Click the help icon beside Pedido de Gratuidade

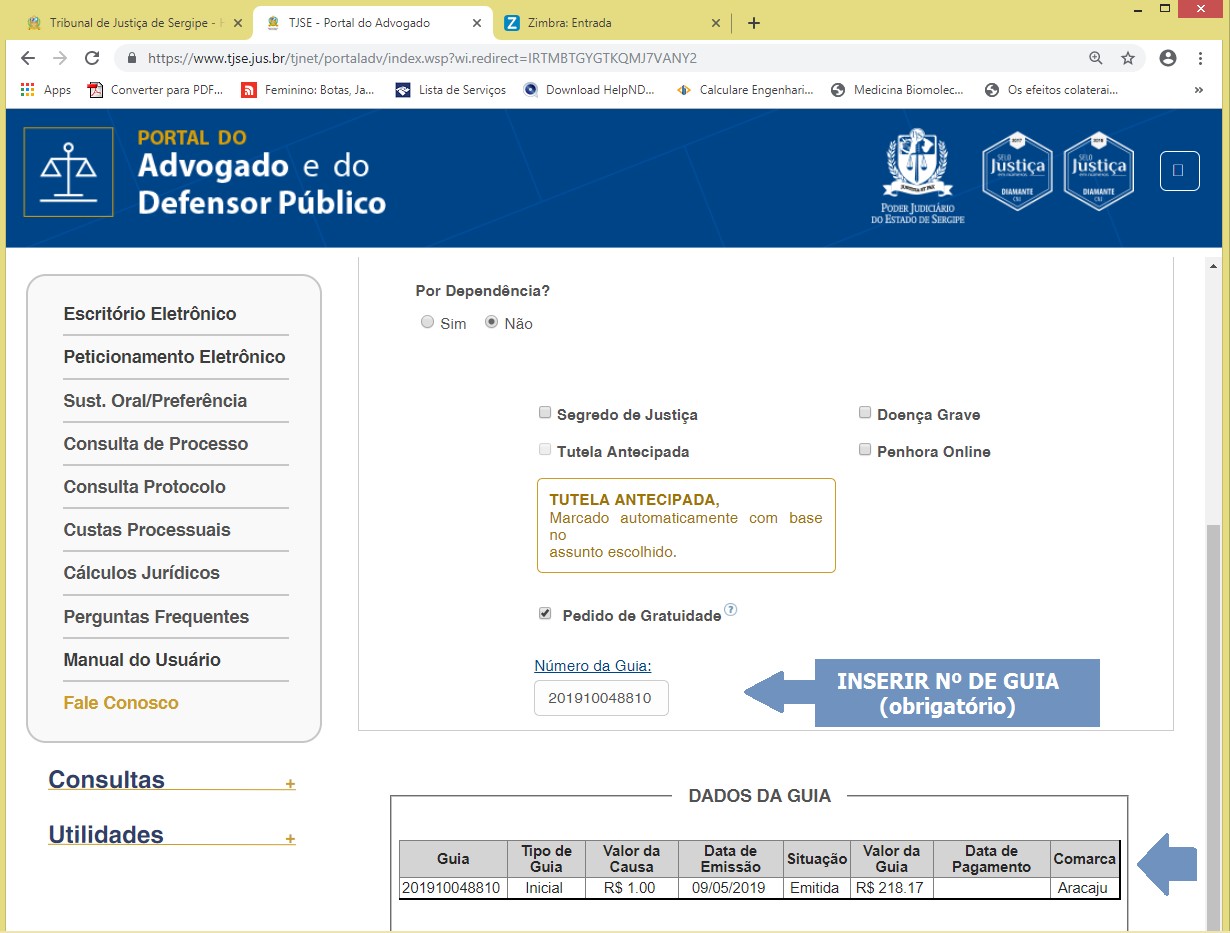click(730, 610)
